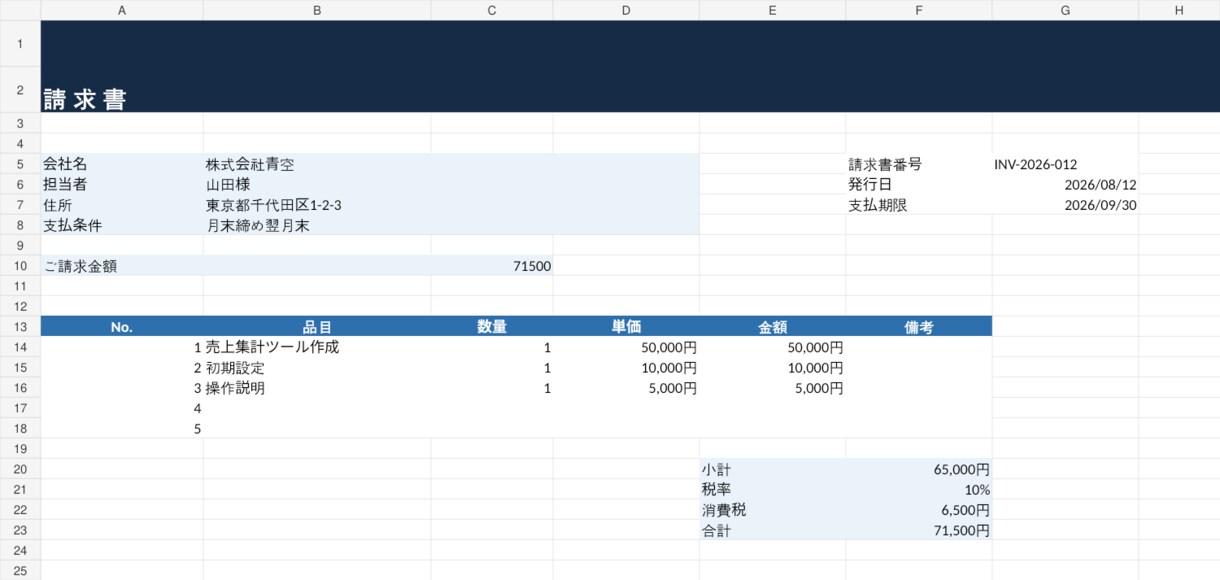Click the 初期設定 item cell
1220x580 pixels.
coord(317,368)
